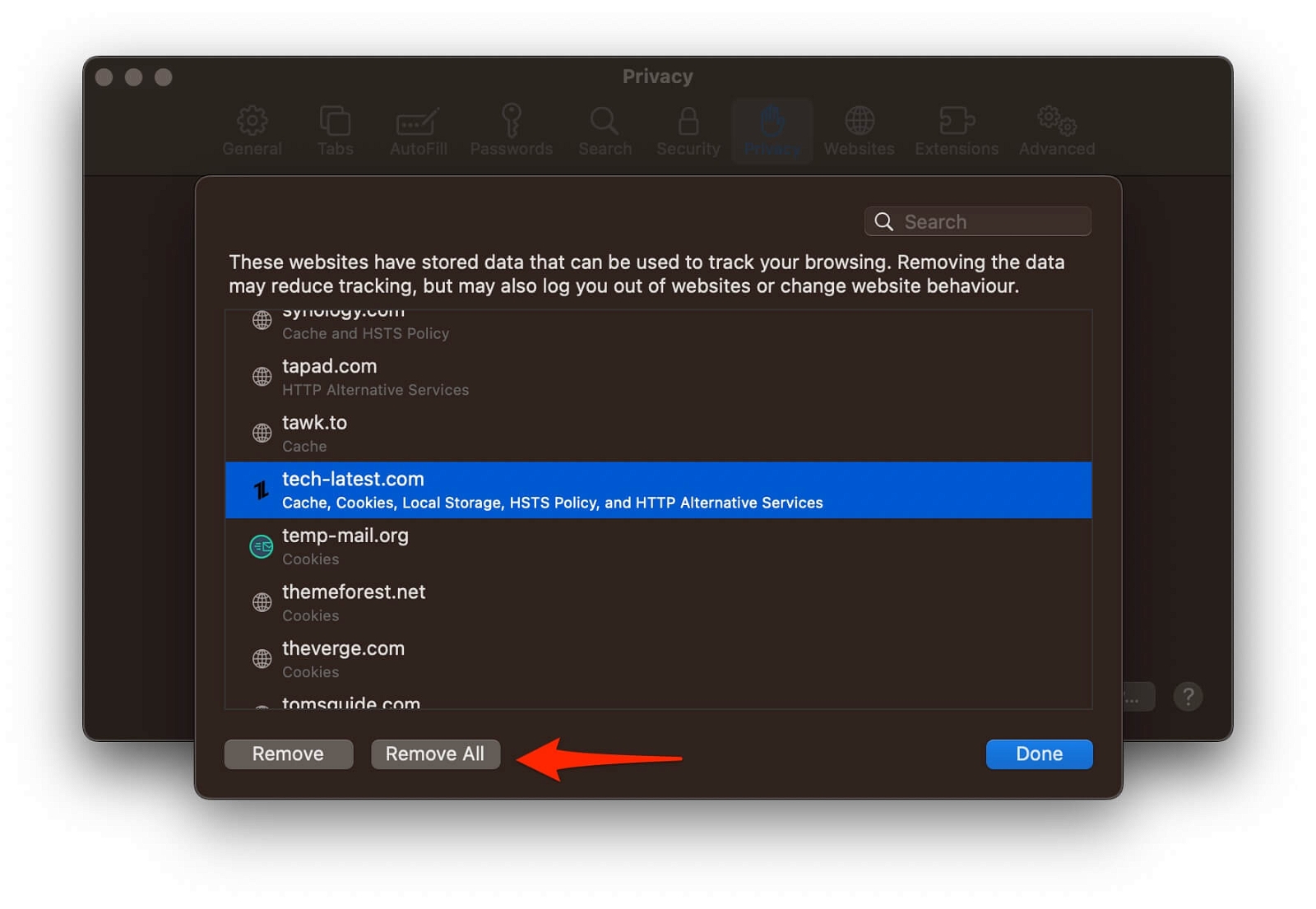Screen dimensions: 1316x909
Task: Click the 'HTTP Alternative Services' subtitle under tapad.com
Action: coord(375,390)
